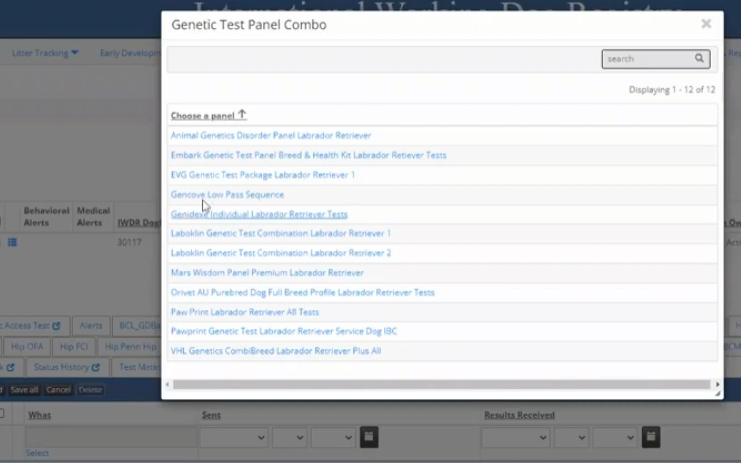Pick Gencove Low Pass Sequence panel

(x=227, y=195)
